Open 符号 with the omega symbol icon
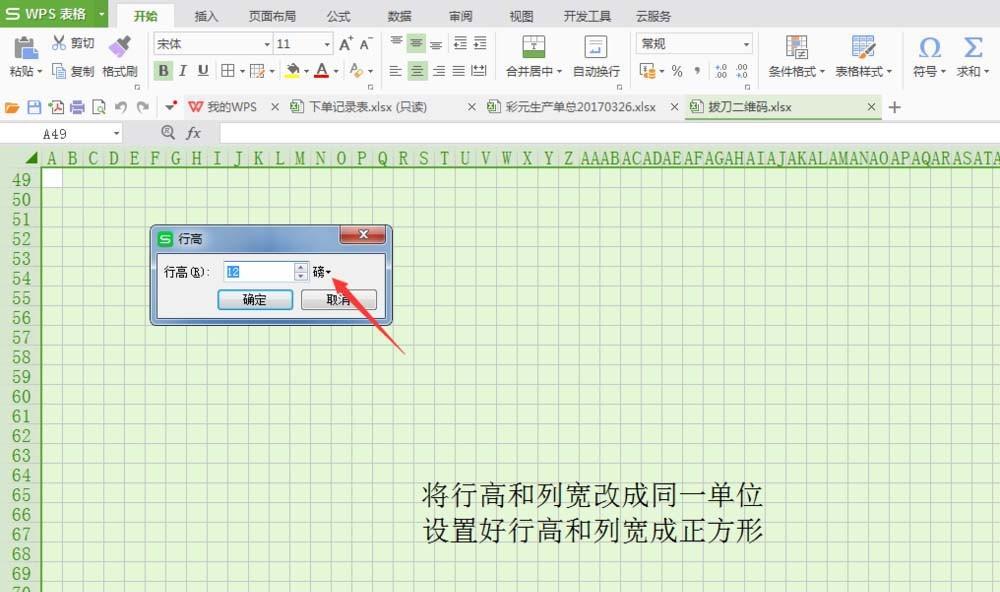 point(929,46)
